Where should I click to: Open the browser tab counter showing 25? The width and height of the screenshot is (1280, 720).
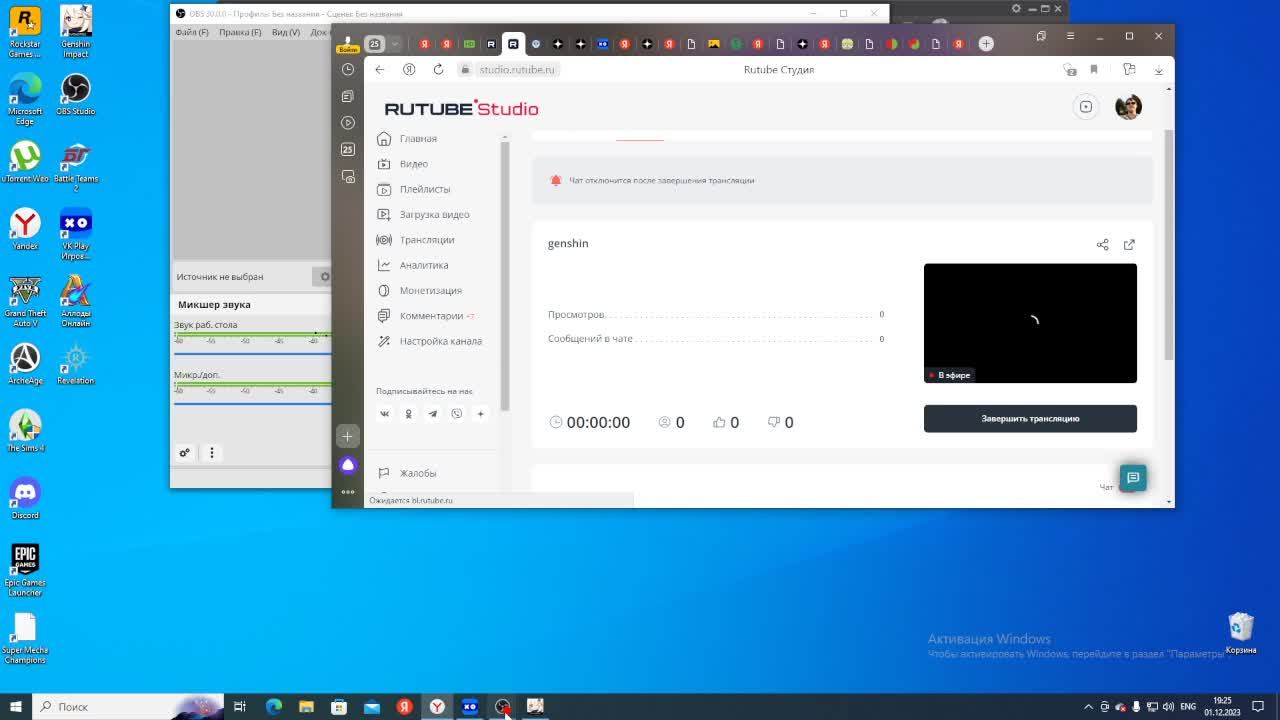coord(375,44)
